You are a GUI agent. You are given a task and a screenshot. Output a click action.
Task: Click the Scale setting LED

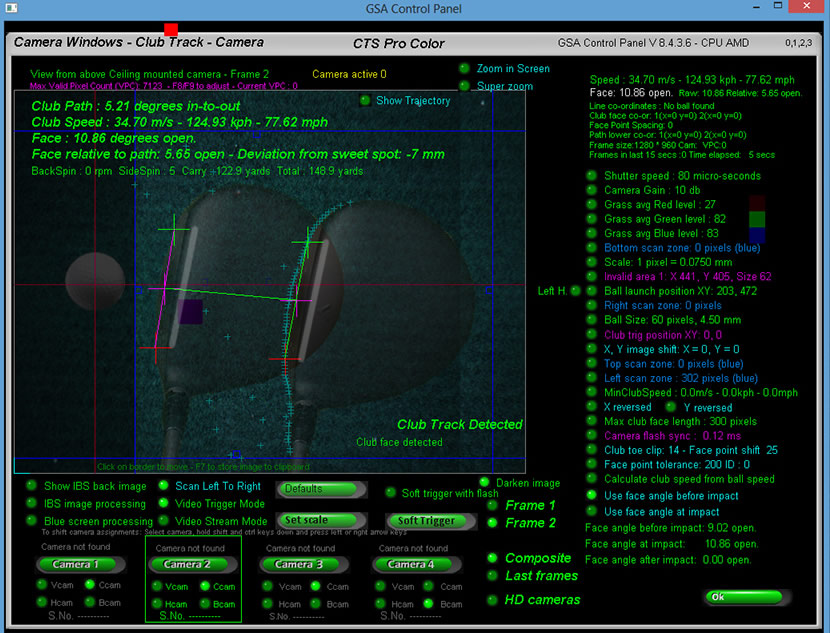[x=592, y=261]
